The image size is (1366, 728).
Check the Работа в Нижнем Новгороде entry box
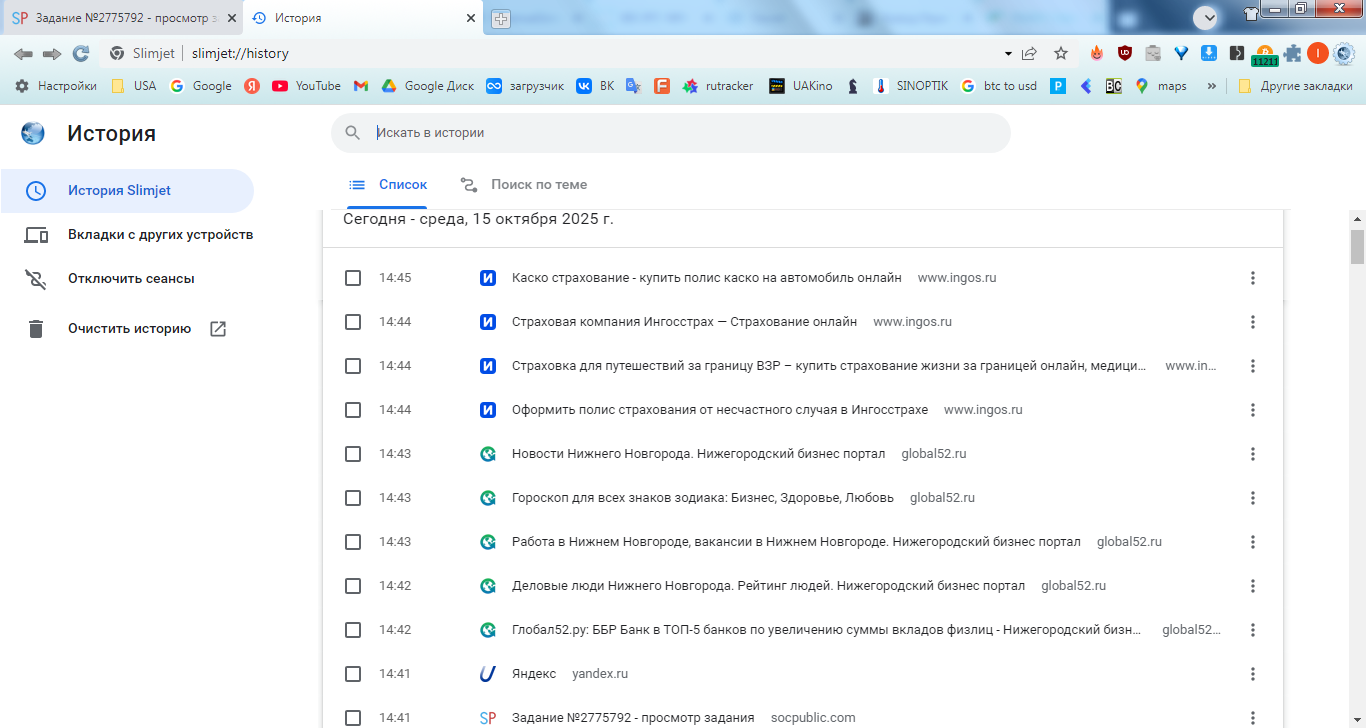(353, 542)
